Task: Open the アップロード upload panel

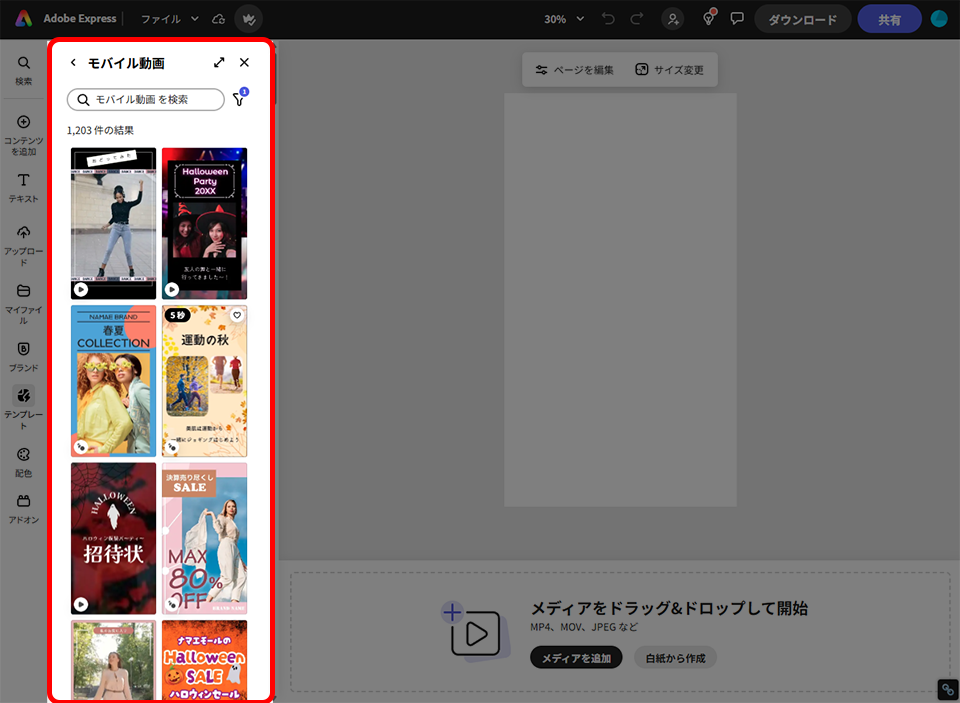Action: (x=24, y=242)
